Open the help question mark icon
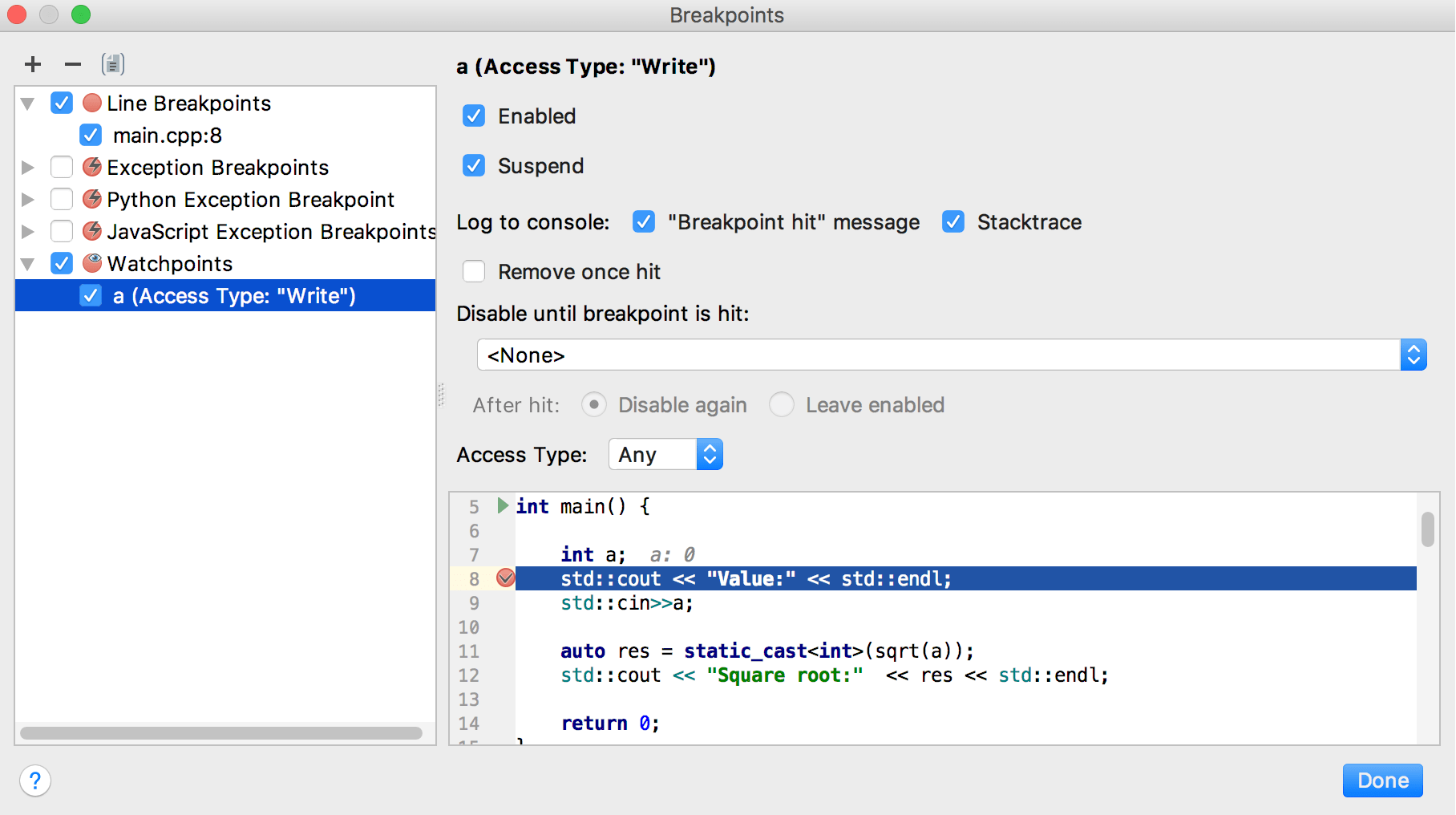 (35, 781)
